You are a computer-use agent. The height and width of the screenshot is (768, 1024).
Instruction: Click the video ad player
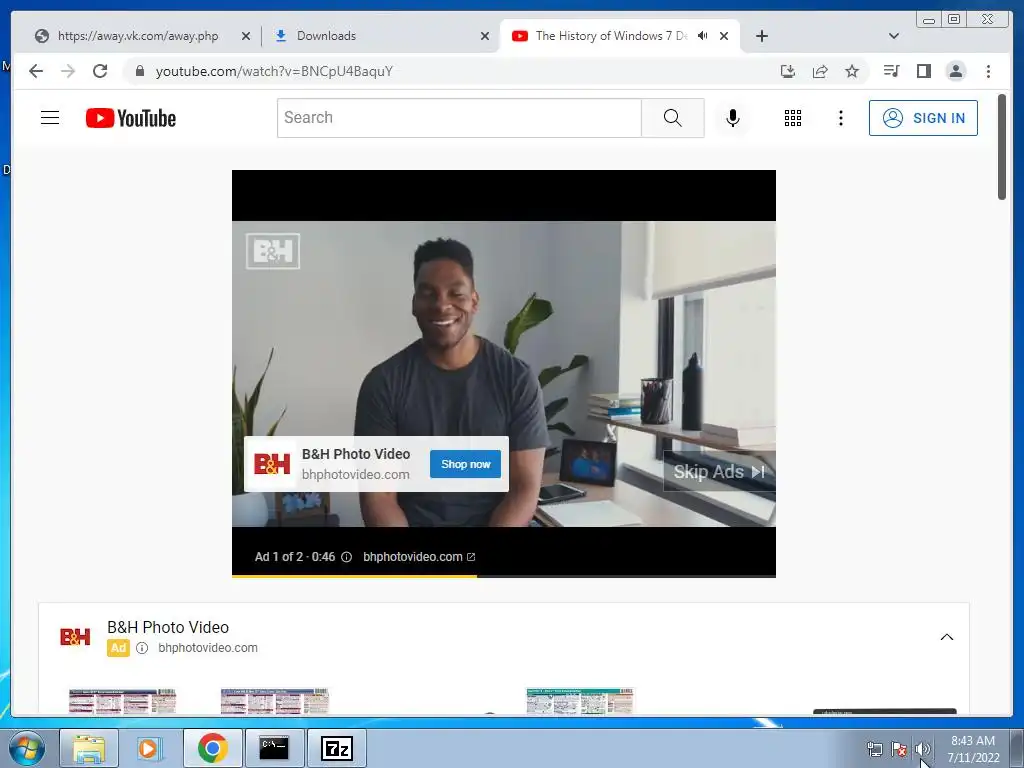(x=504, y=374)
